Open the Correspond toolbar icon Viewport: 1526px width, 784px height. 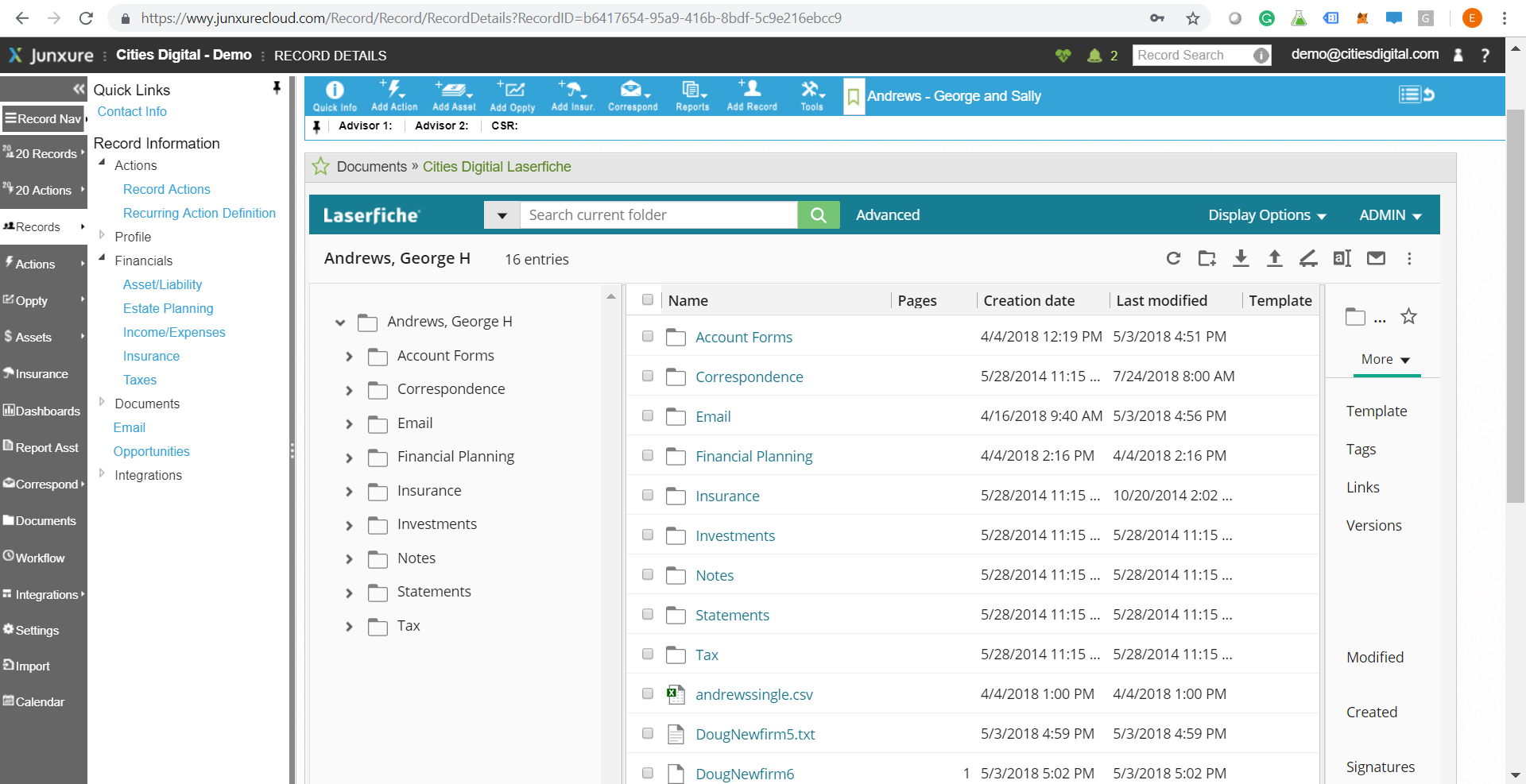click(633, 96)
